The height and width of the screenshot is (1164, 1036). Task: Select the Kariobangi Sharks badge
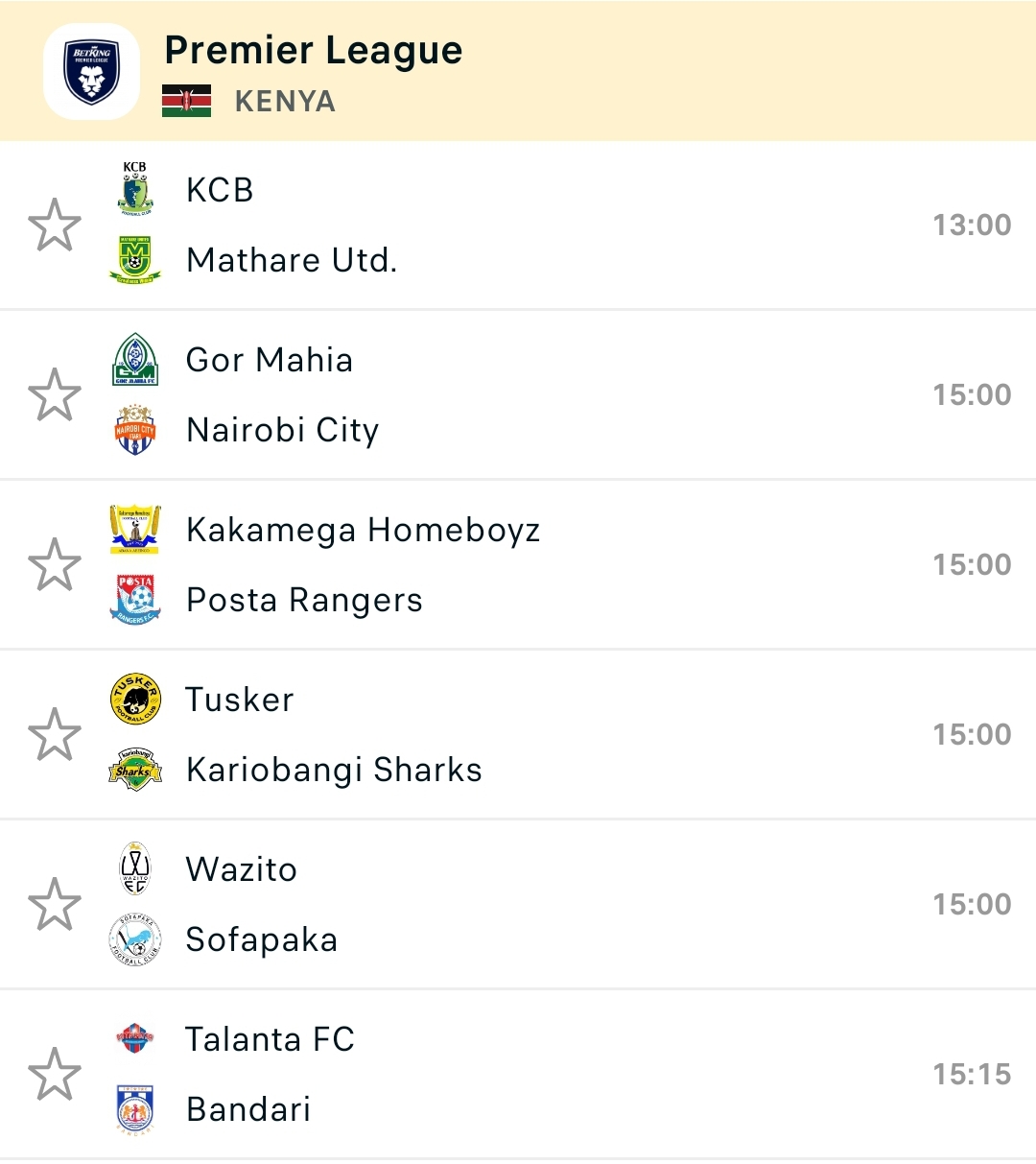(x=135, y=770)
